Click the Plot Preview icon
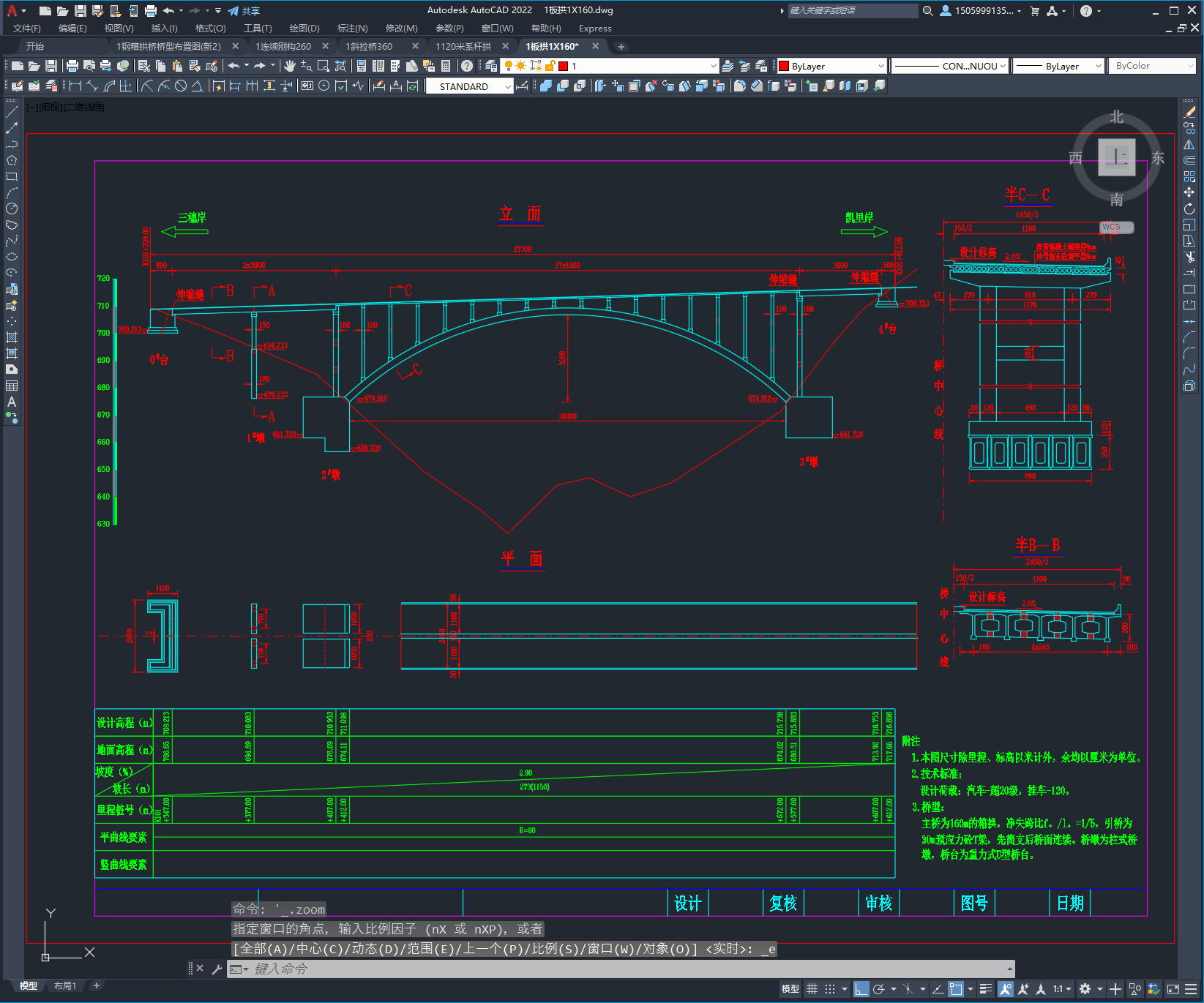The image size is (1204, 1003). coord(89,66)
